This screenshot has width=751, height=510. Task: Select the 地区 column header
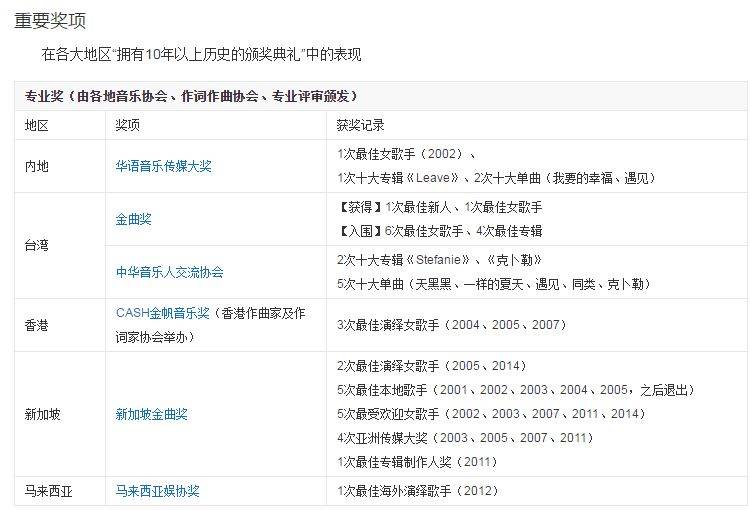(x=37, y=126)
